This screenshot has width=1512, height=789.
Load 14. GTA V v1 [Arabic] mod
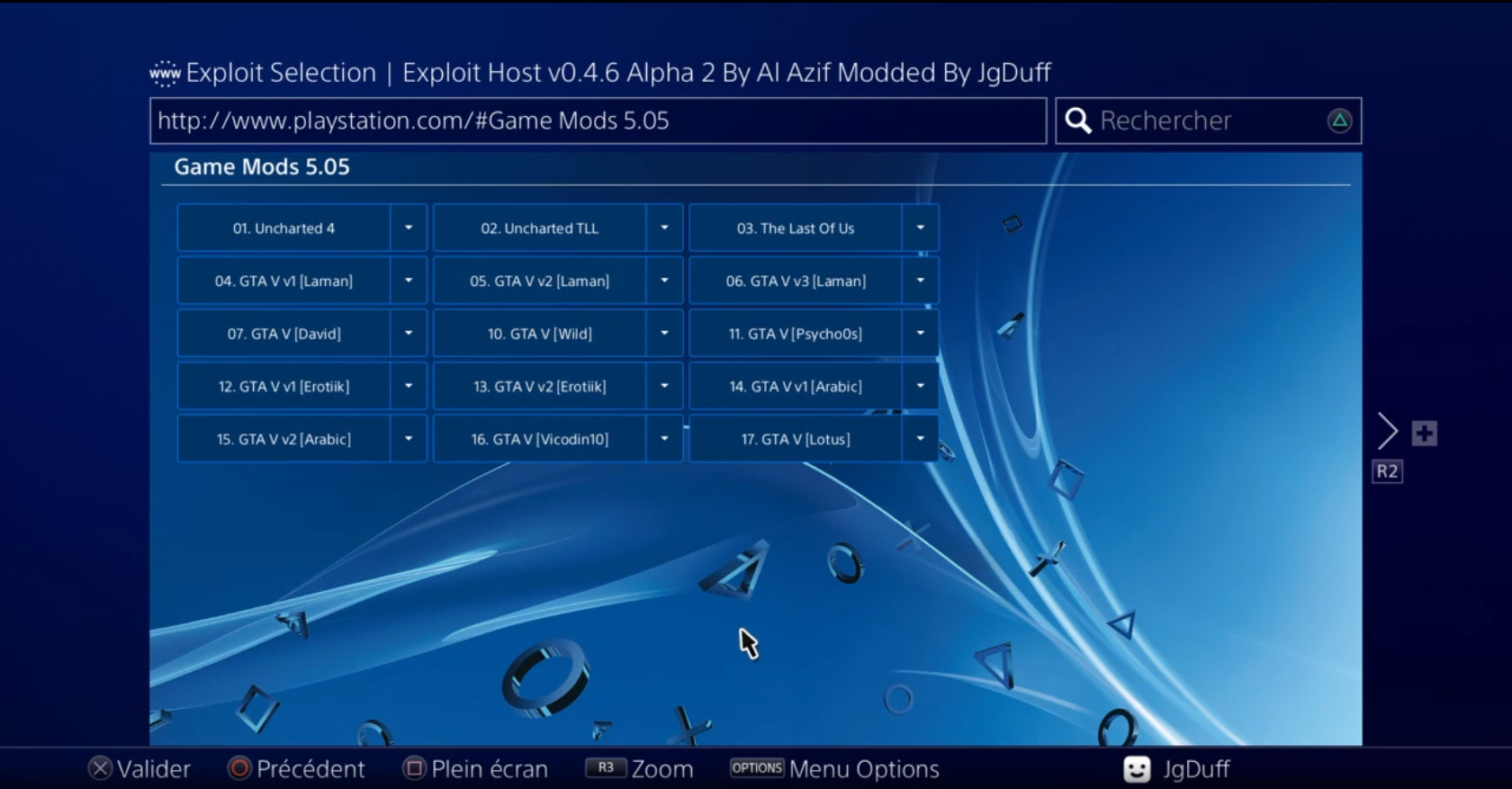(796, 386)
